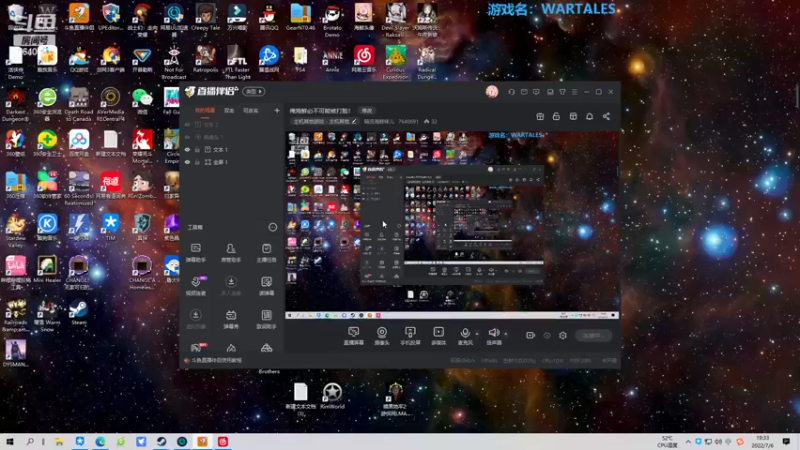Click the 修改 button beside stream title
The height and width of the screenshot is (450, 800).
click(x=367, y=110)
